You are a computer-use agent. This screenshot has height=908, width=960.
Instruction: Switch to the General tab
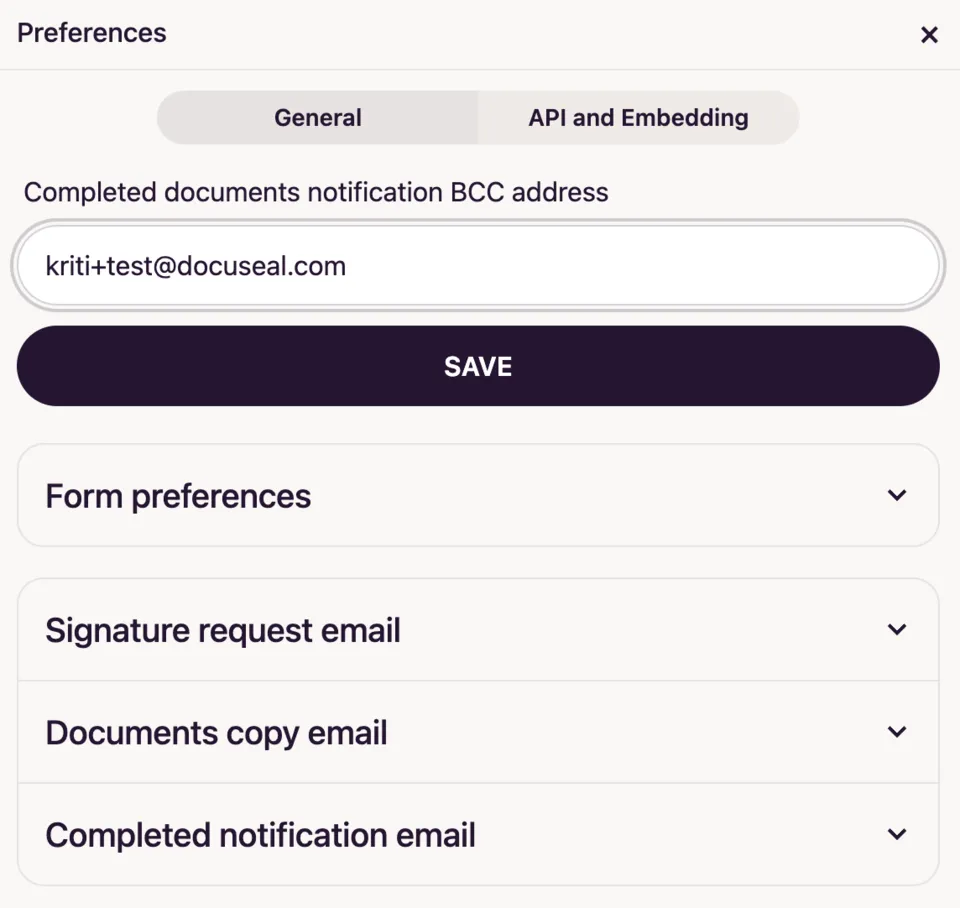pyautogui.click(x=318, y=118)
